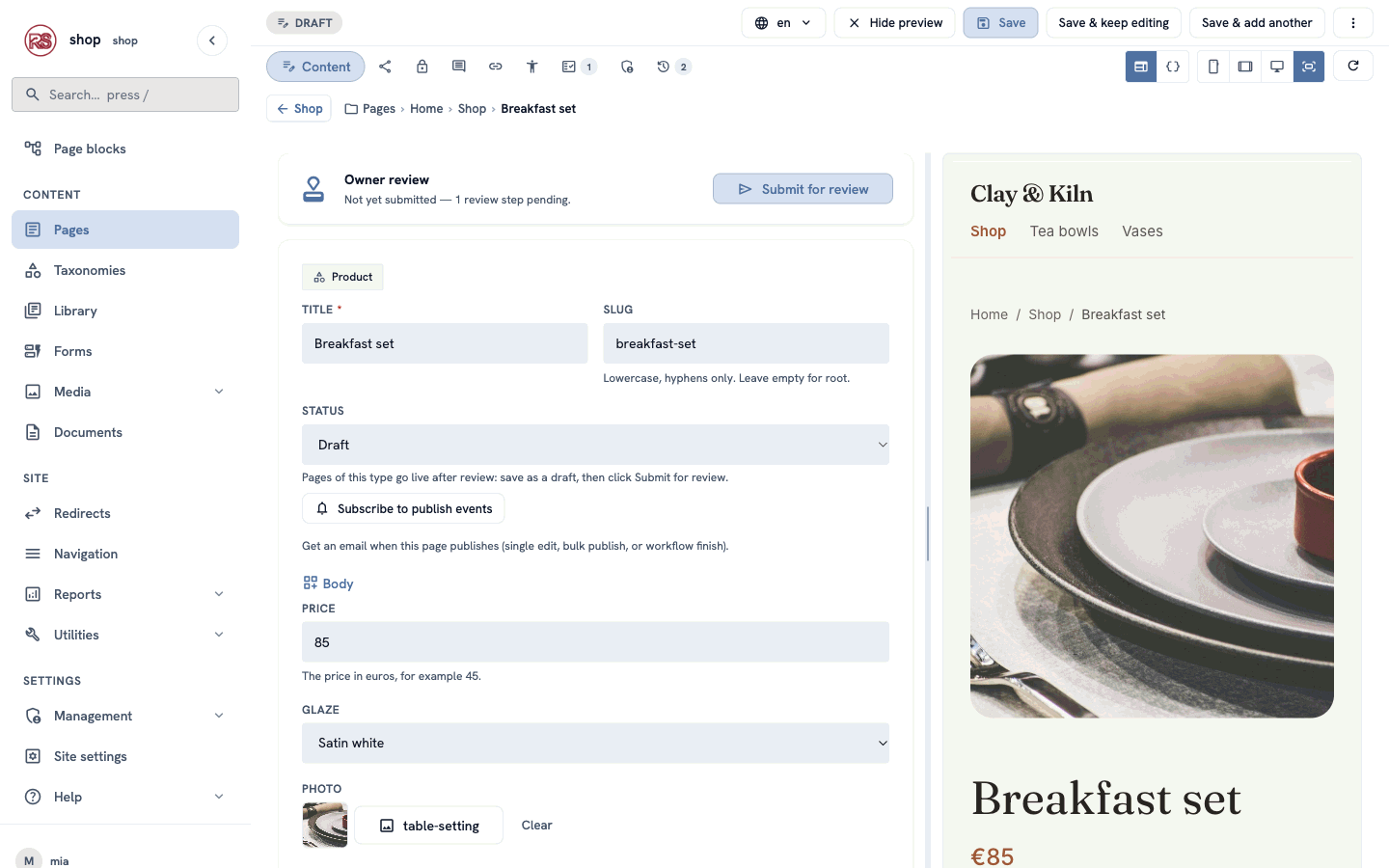1389x868 pixels.
Task: Open Forms in sidebar
Action: pos(125,351)
